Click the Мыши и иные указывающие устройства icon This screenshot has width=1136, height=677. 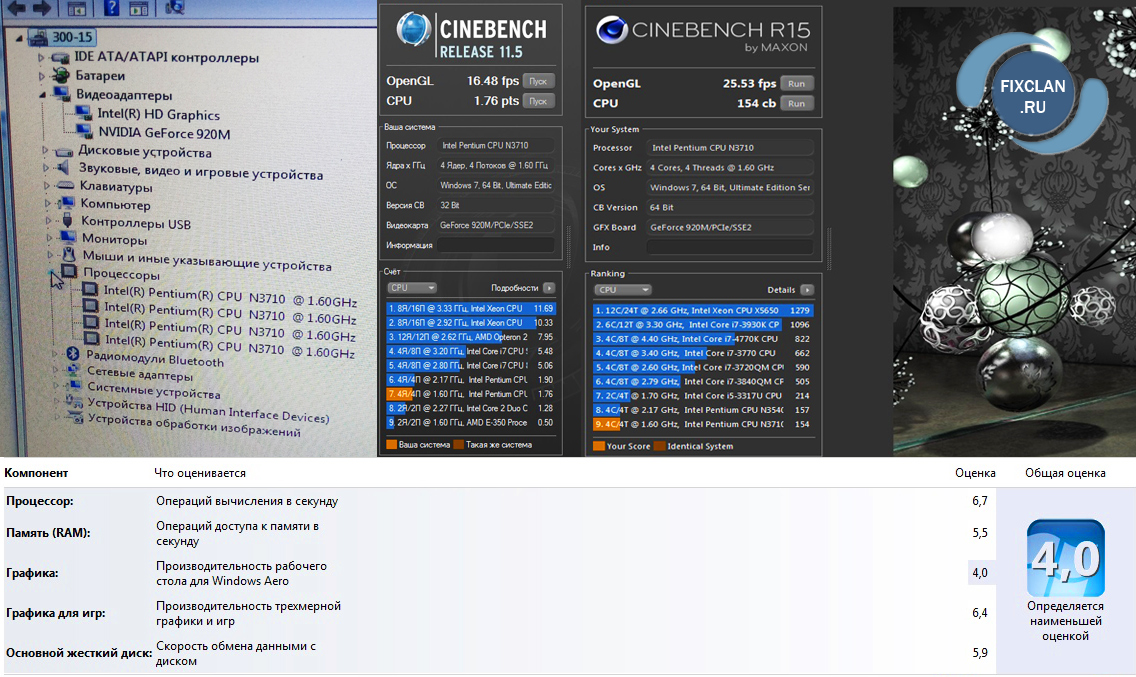point(69,254)
